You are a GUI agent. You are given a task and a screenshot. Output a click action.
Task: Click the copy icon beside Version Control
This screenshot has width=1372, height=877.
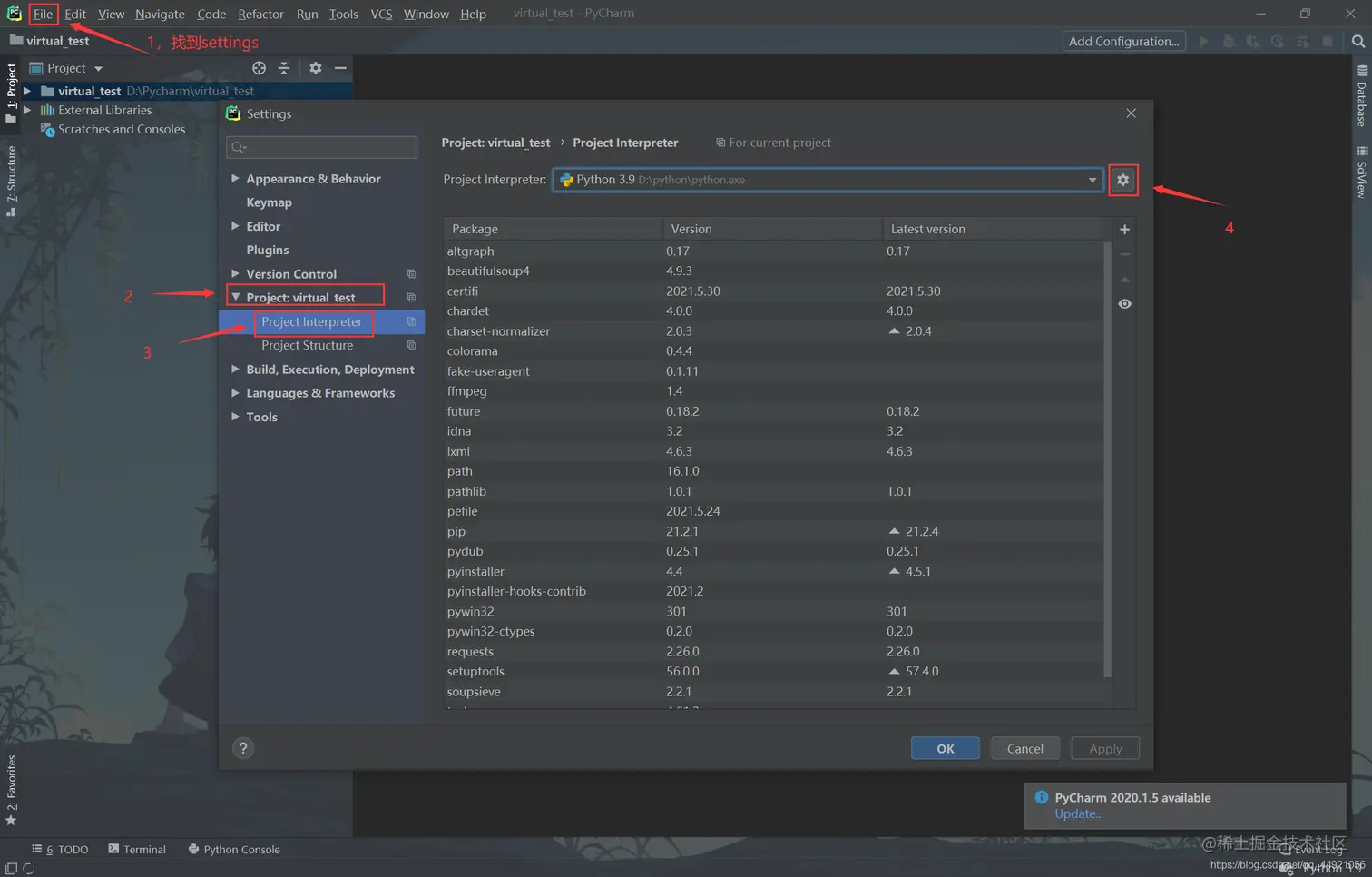click(x=411, y=274)
